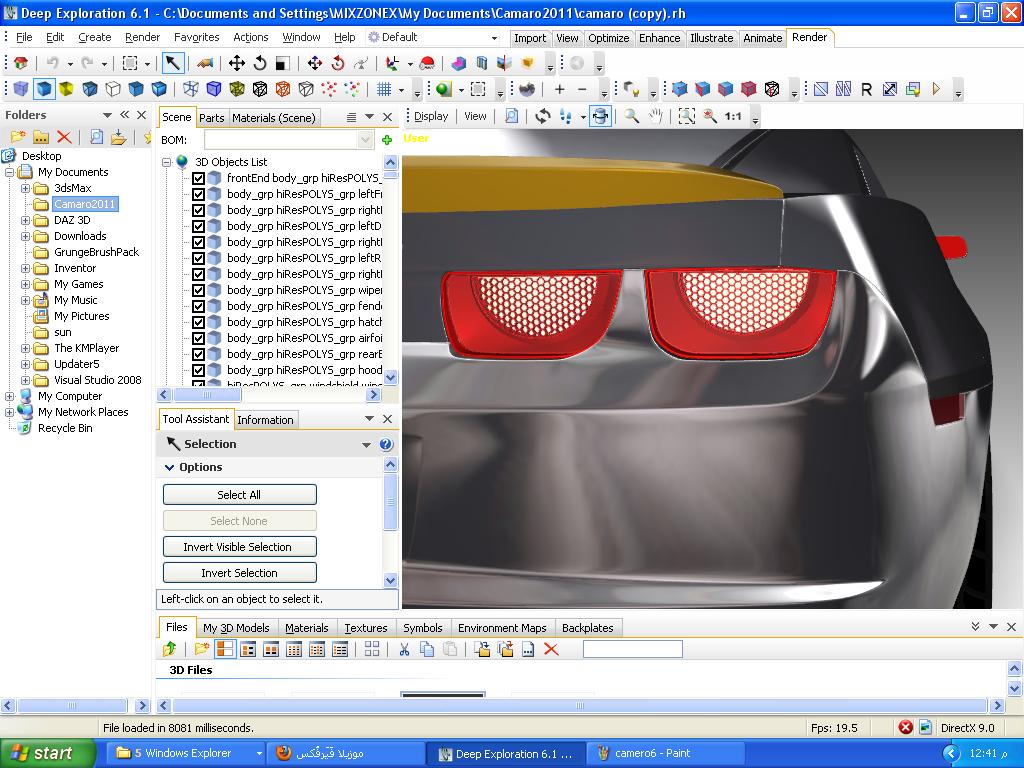The image size is (1024, 768).
Task: Expand the Visual Studio 2008 folder
Action: pyautogui.click(x=25, y=380)
